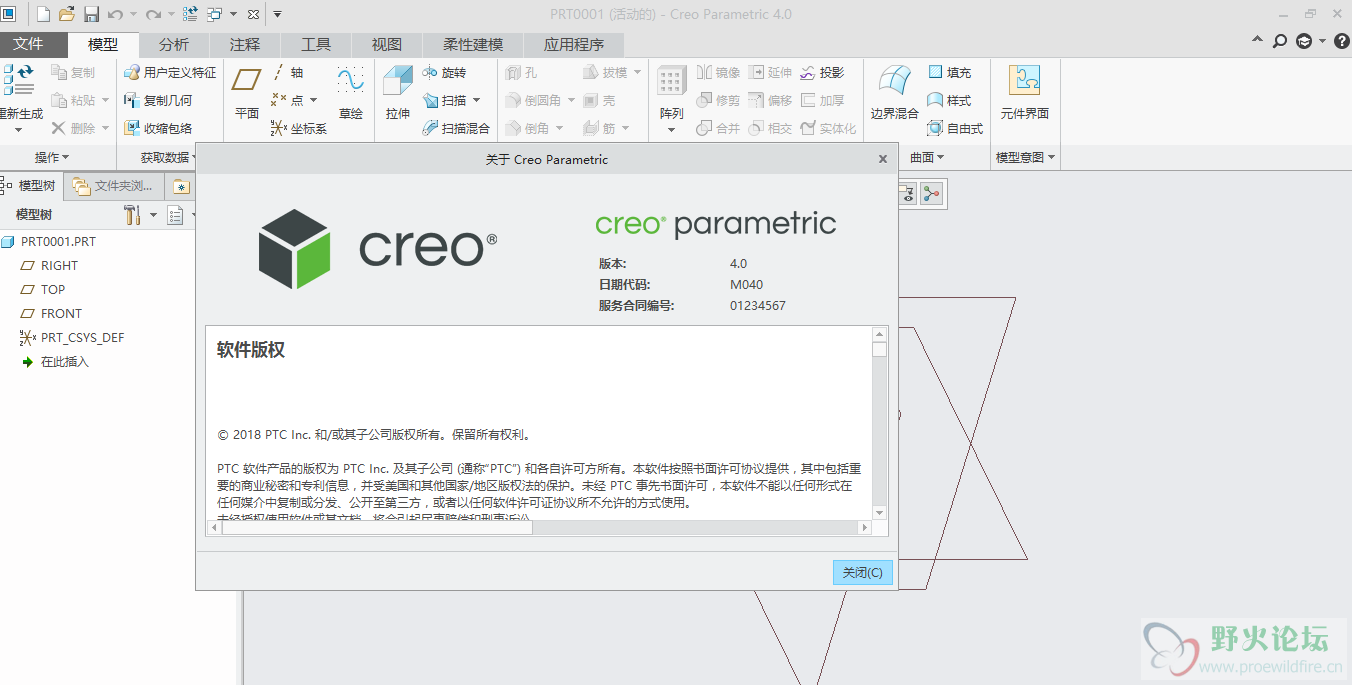Switch to the 分析 ribbon tab

pos(173,45)
